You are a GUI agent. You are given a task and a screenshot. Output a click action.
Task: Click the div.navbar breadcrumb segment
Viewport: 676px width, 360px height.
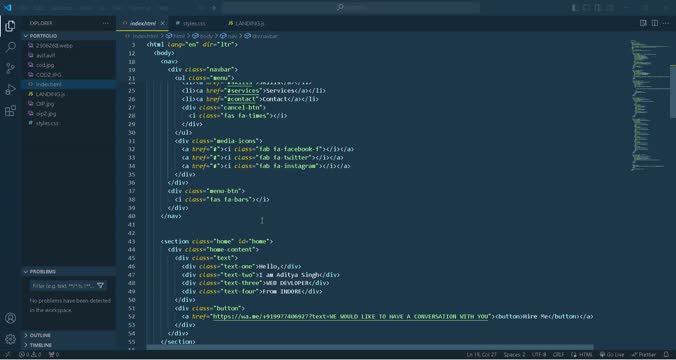pyautogui.click(x=262, y=36)
